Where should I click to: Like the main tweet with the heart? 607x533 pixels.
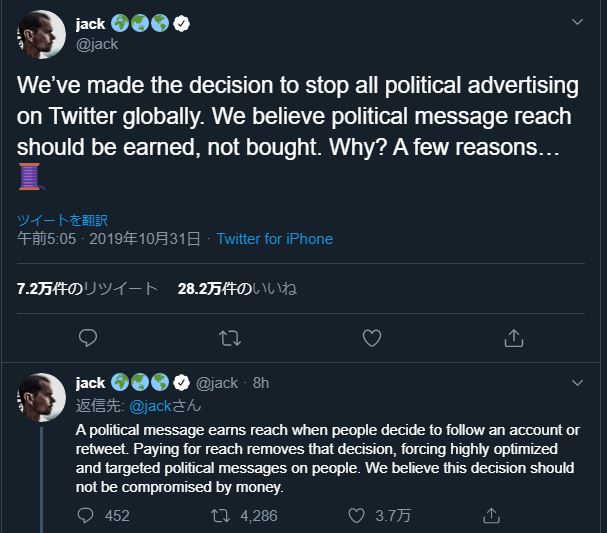click(x=372, y=339)
